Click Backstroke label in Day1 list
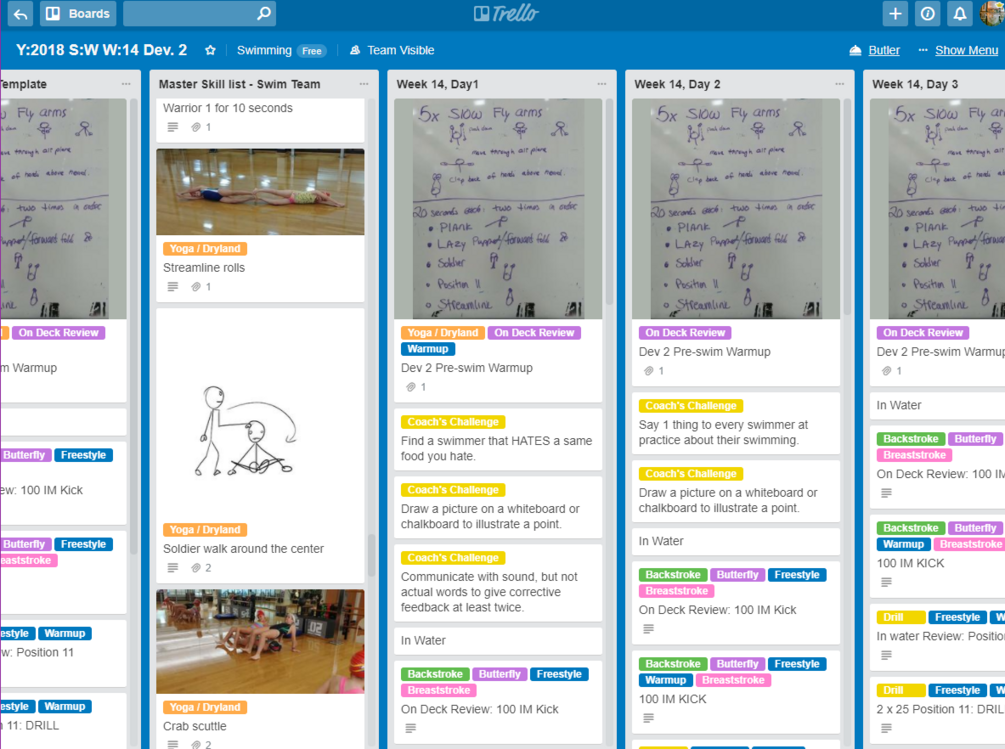The height and width of the screenshot is (749, 1005). point(435,674)
